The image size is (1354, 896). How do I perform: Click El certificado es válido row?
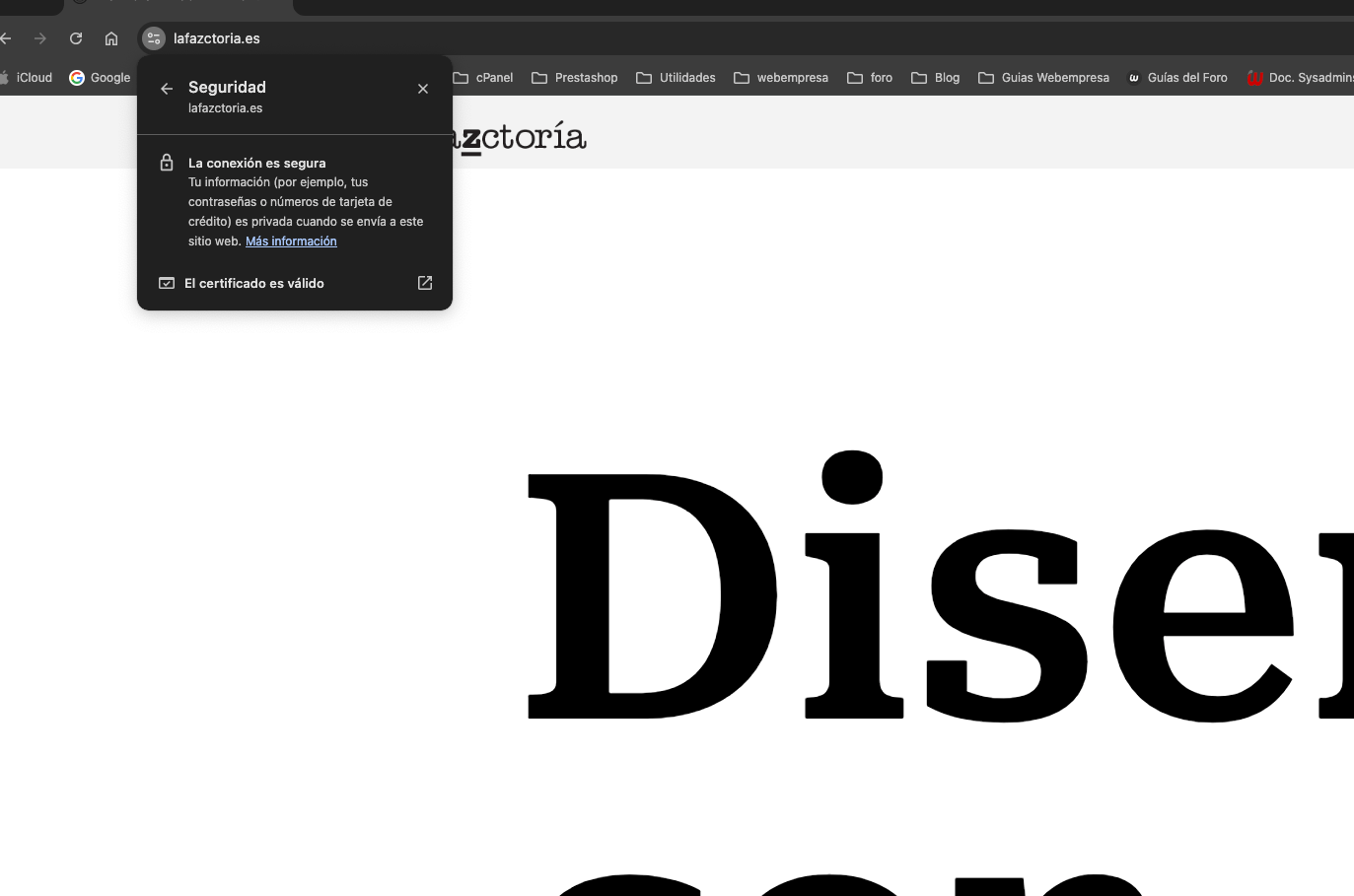pos(295,283)
